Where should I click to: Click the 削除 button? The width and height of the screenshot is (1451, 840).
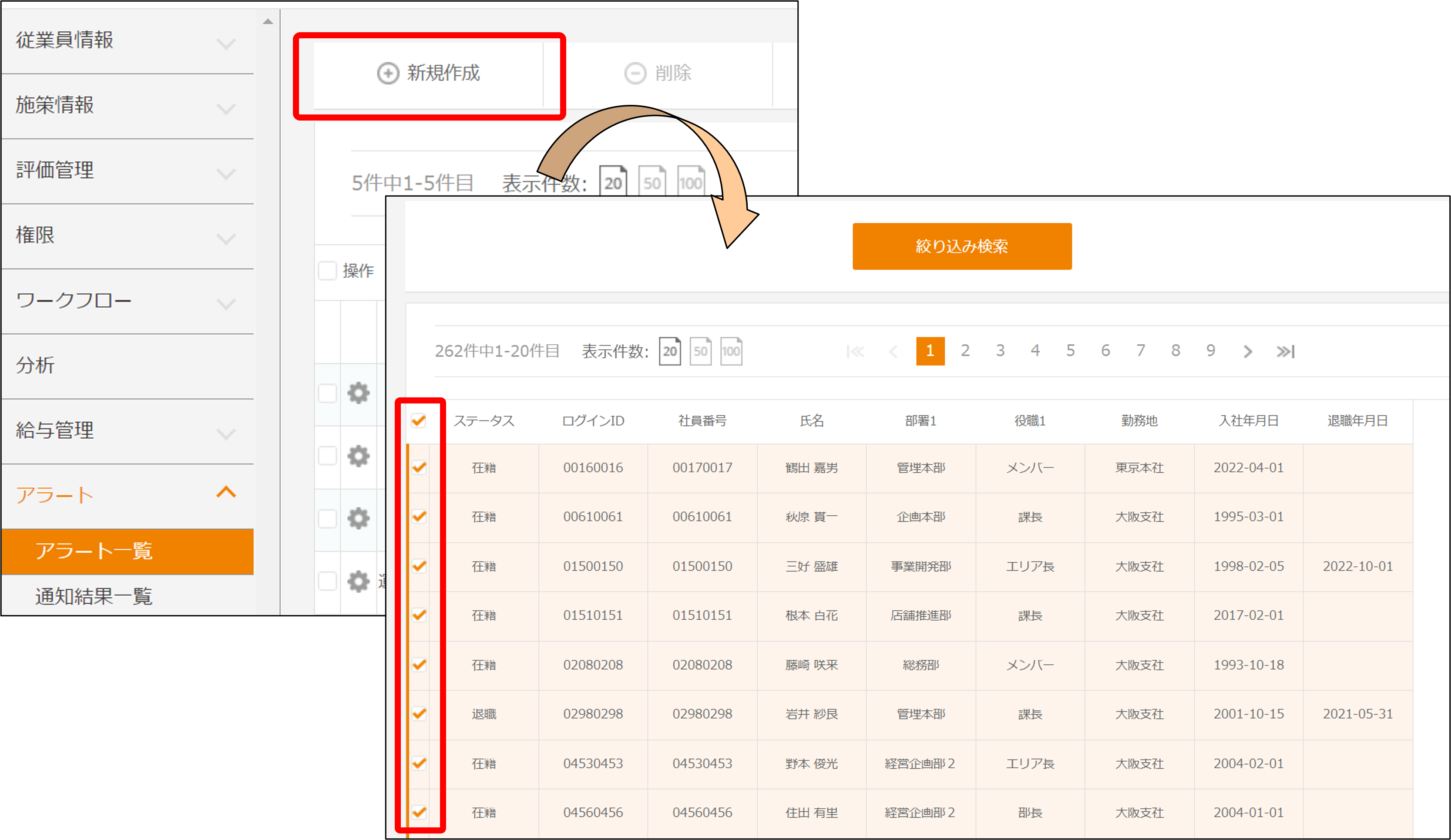pyautogui.click(x=658, y=73)
